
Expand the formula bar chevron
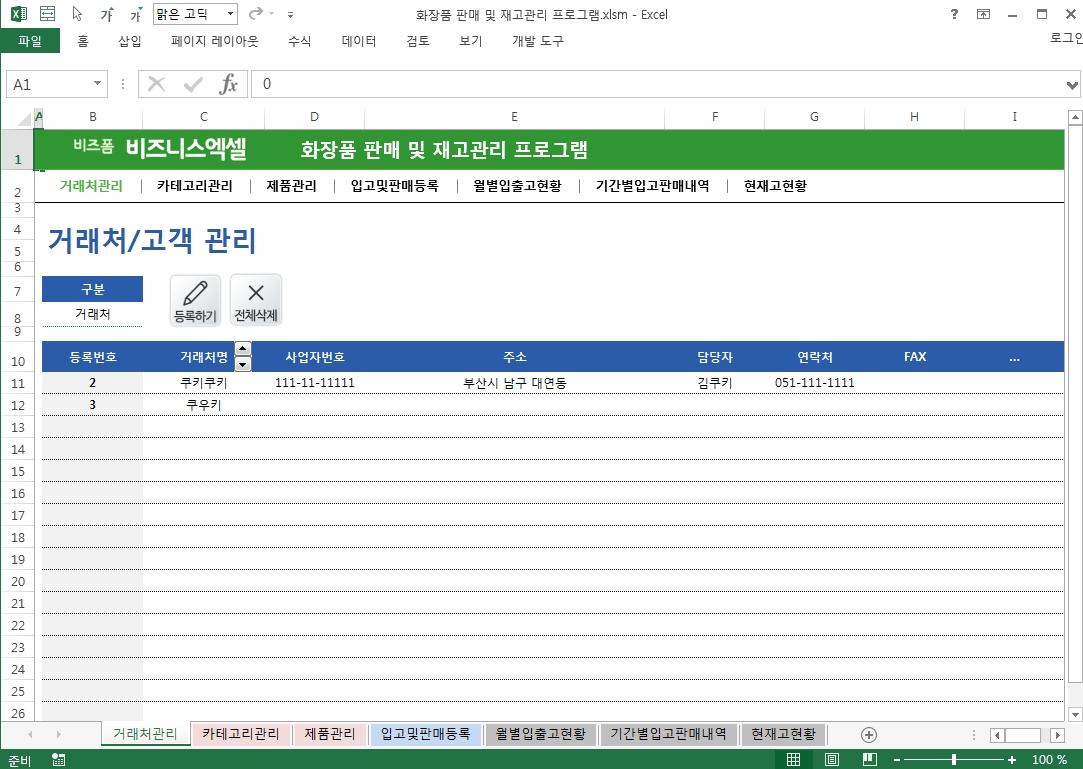point(1073,85)
